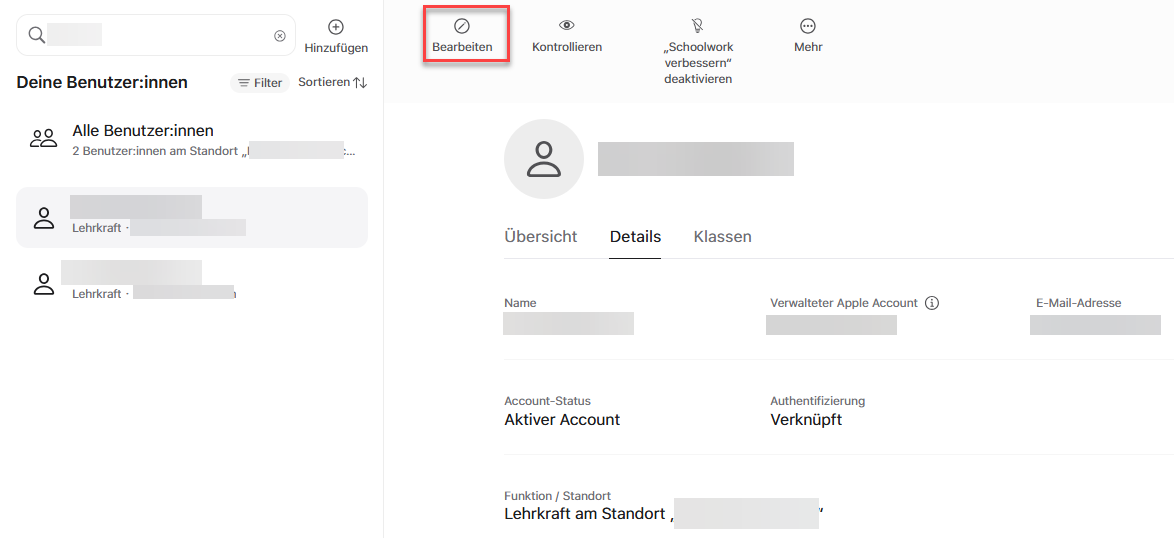Deactivate "Schoolwork verbessern" via toolbar icon
Screen dimensions: 1174x538
[x=697, y=26]
